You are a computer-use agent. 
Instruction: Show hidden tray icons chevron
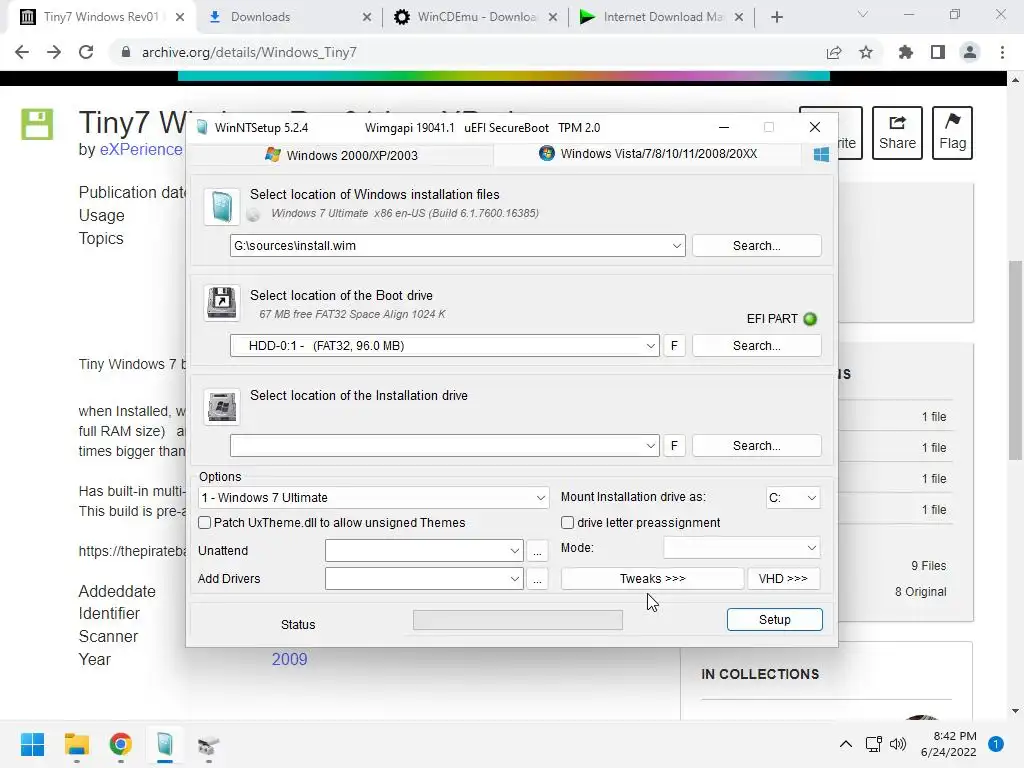pos(846,744)
